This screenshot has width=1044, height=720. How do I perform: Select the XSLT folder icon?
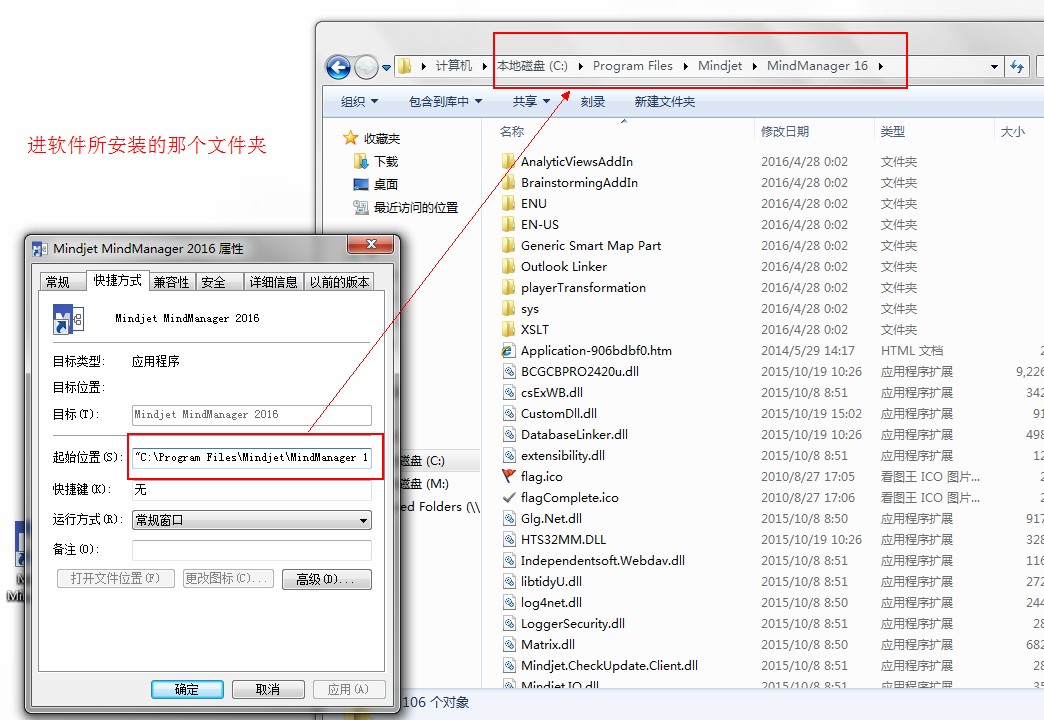(508, 329)
